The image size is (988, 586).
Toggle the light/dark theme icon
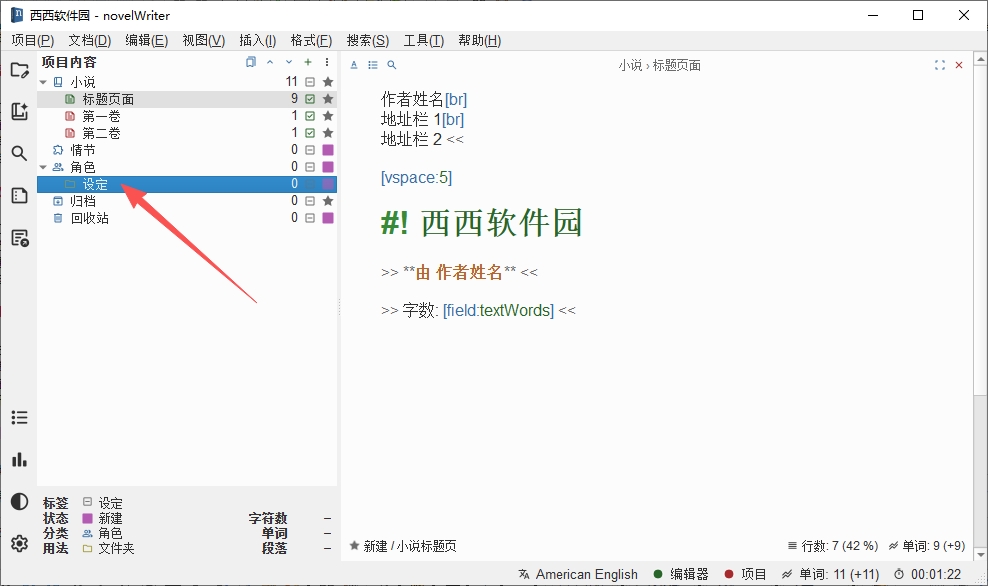pos(20,502)
